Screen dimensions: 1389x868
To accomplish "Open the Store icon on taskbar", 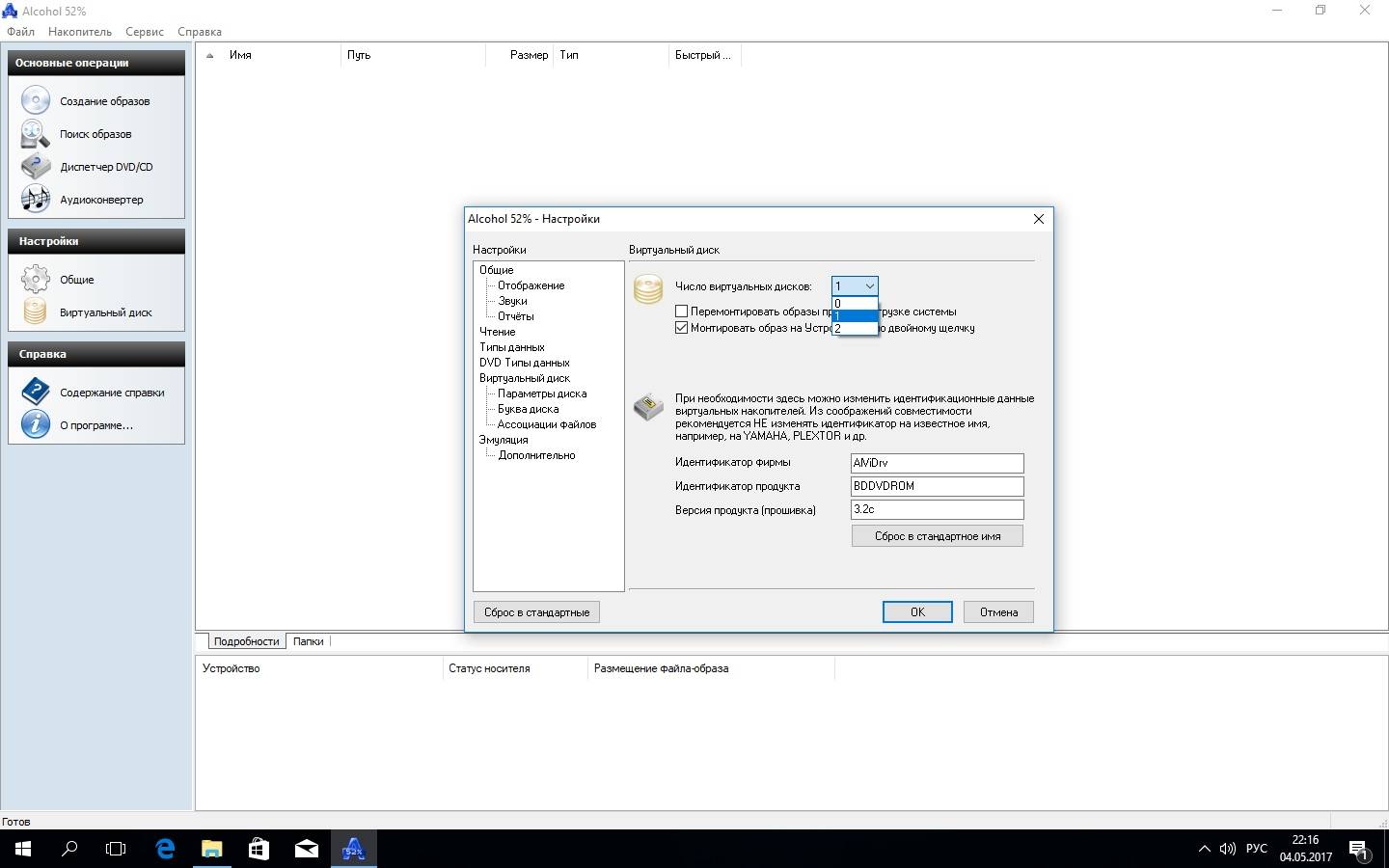I will (259, 849).
